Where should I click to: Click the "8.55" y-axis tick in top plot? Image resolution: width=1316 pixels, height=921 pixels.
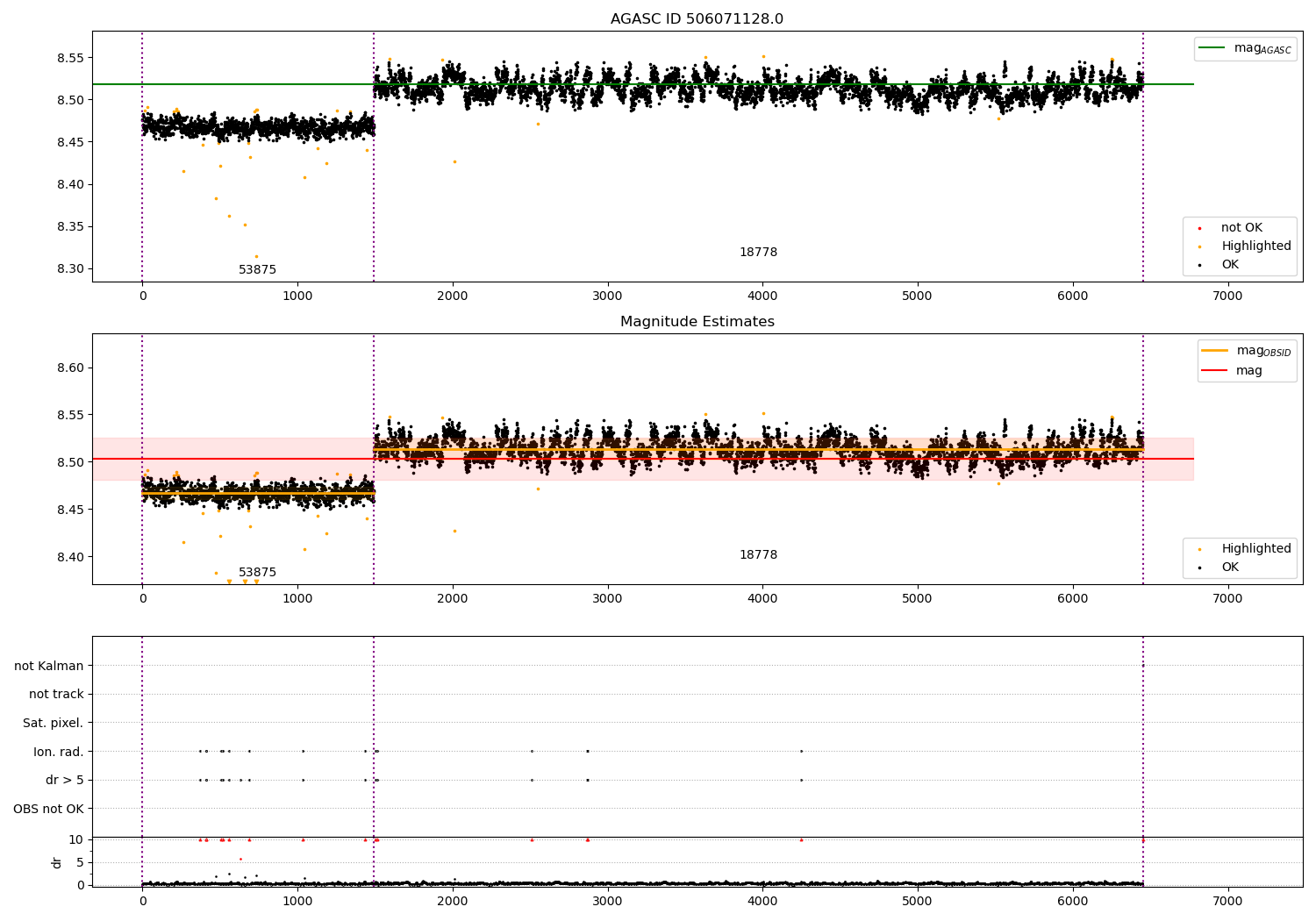point(71,59)
